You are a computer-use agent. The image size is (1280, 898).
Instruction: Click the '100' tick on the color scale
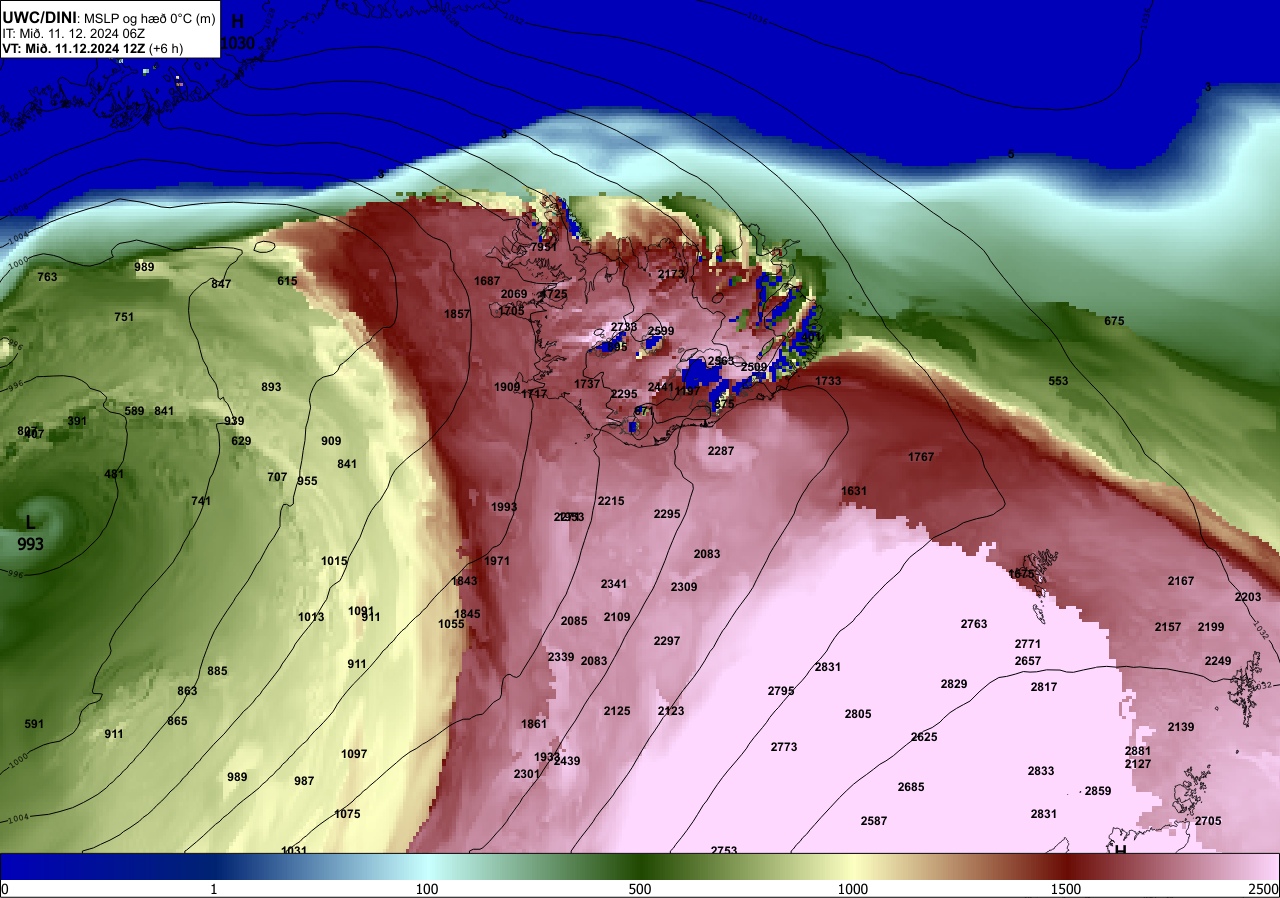427,889
